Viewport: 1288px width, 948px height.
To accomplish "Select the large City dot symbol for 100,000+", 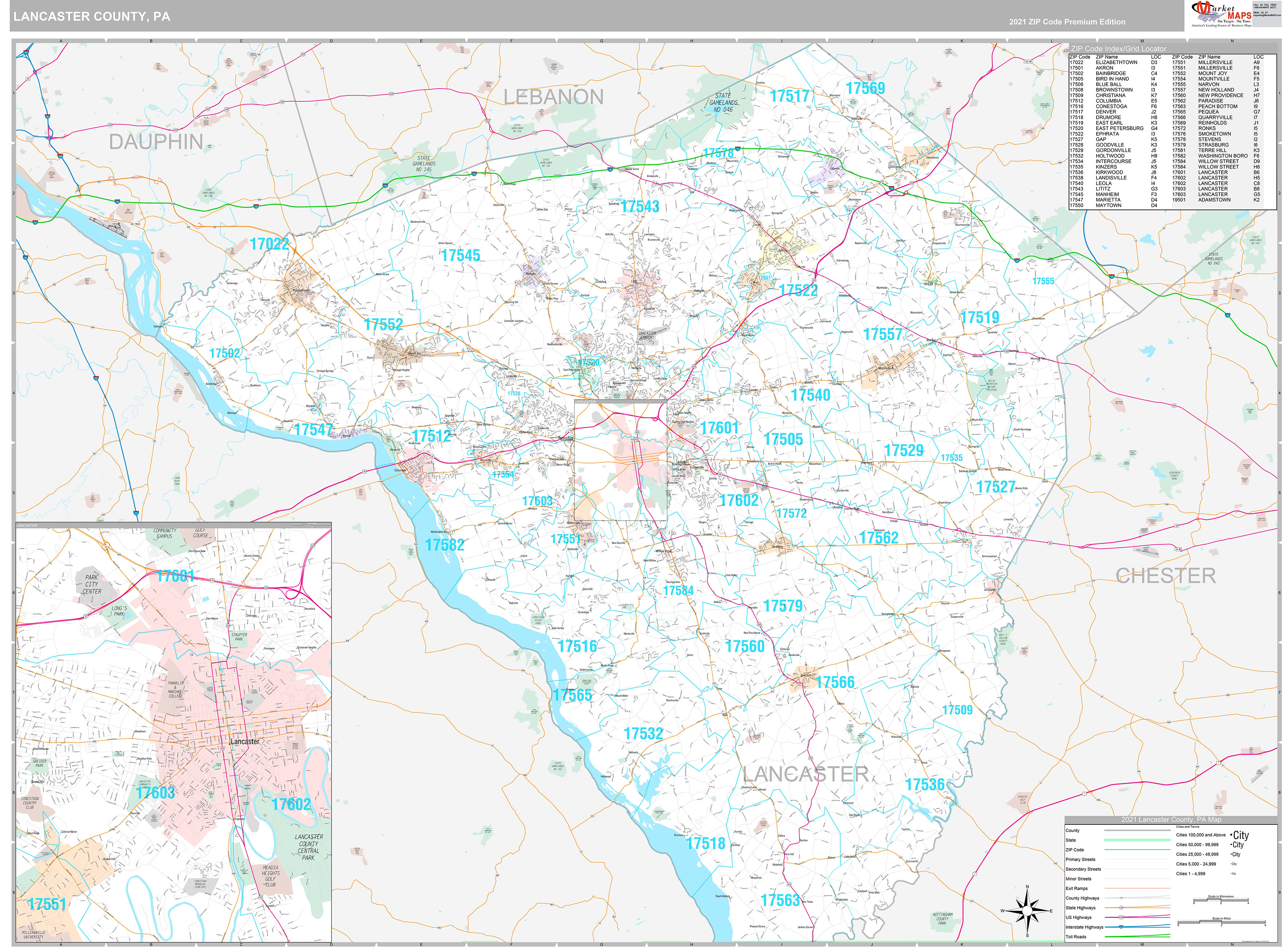I will coord(1231,835).
